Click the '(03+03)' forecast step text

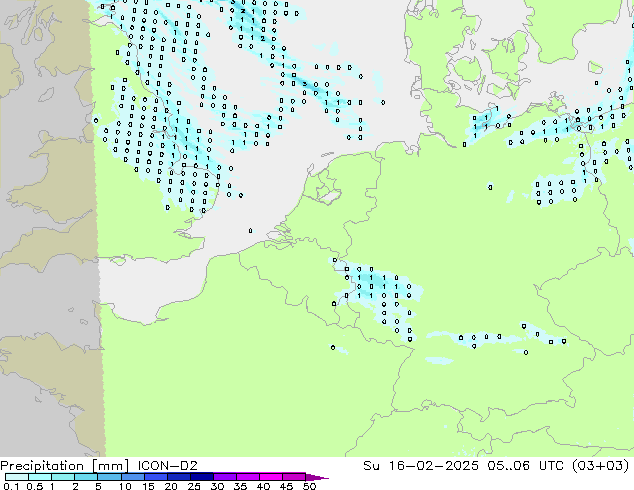[601, 466]
